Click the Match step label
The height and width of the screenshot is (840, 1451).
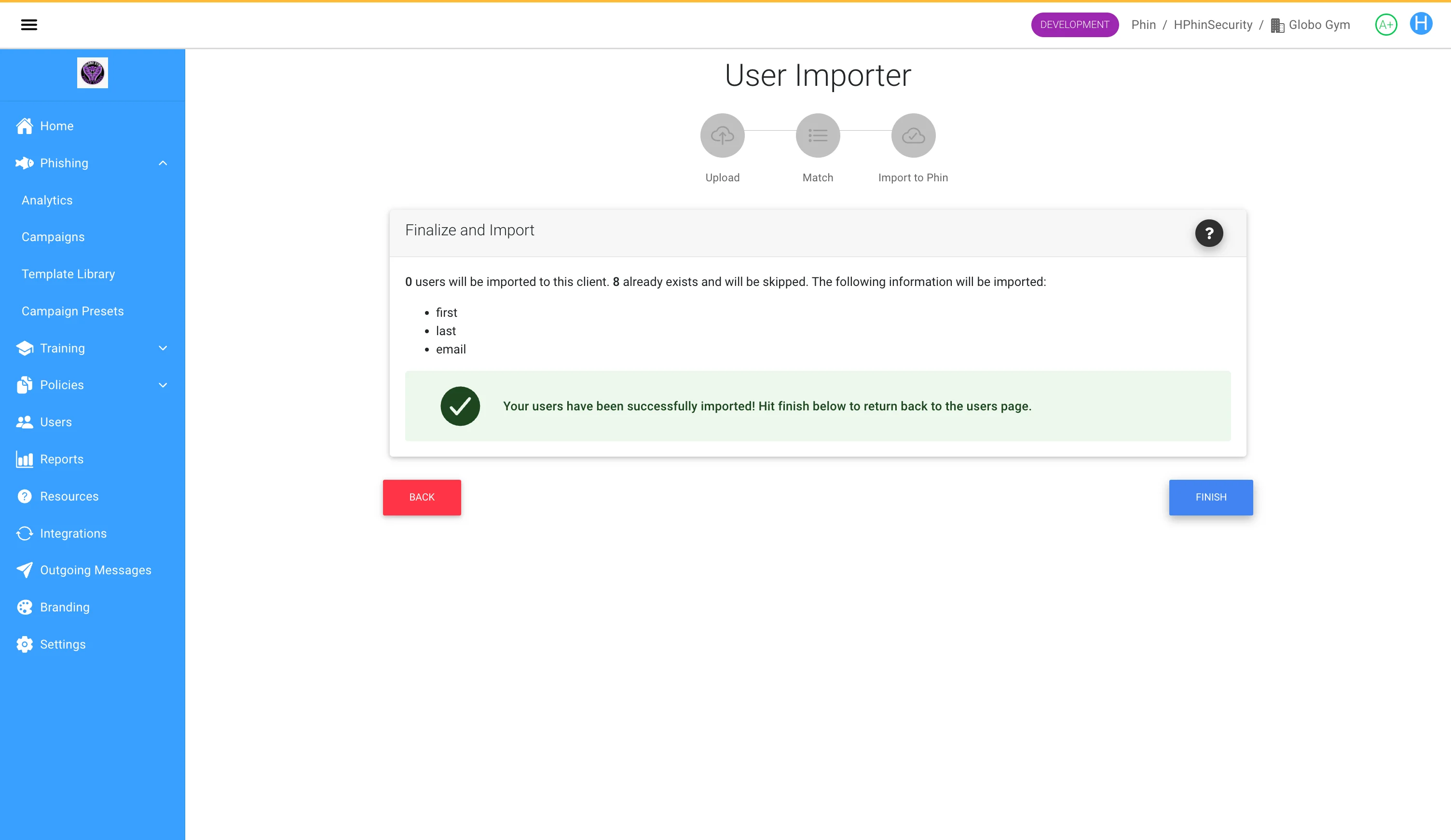point(818,178)
